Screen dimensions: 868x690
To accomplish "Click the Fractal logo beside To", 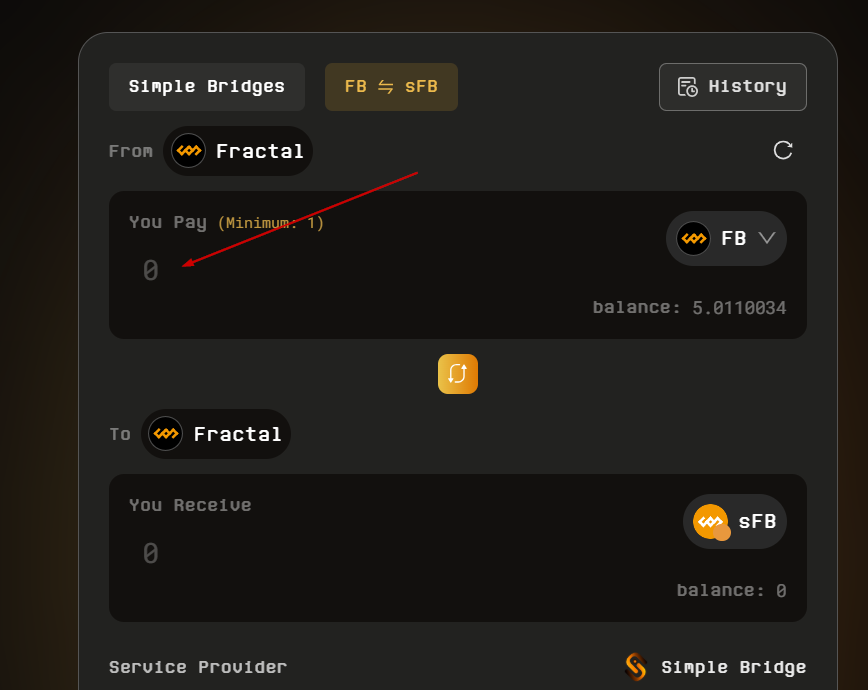I will 165,434.
